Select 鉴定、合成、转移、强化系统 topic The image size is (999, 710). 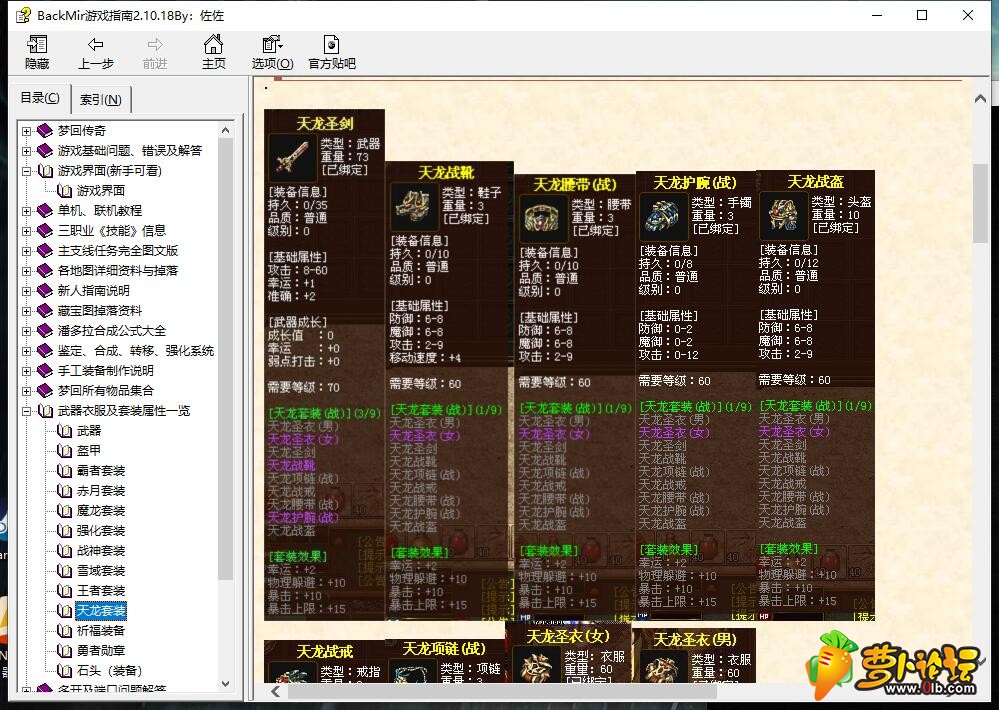[136, 351]
